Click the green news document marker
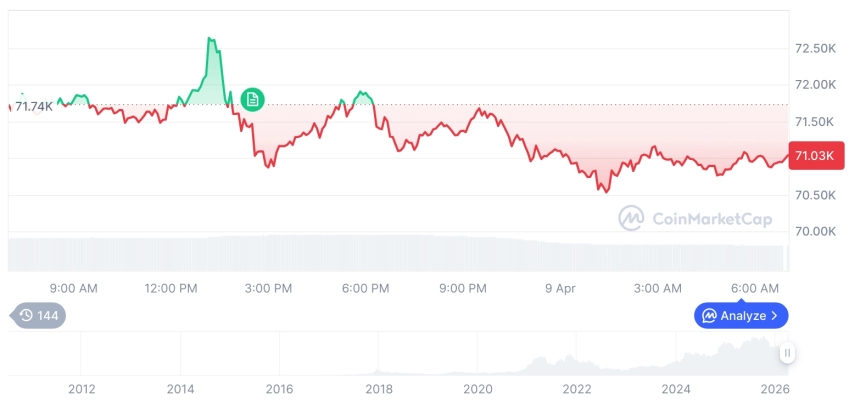860x401 pixels. [253, 98]
